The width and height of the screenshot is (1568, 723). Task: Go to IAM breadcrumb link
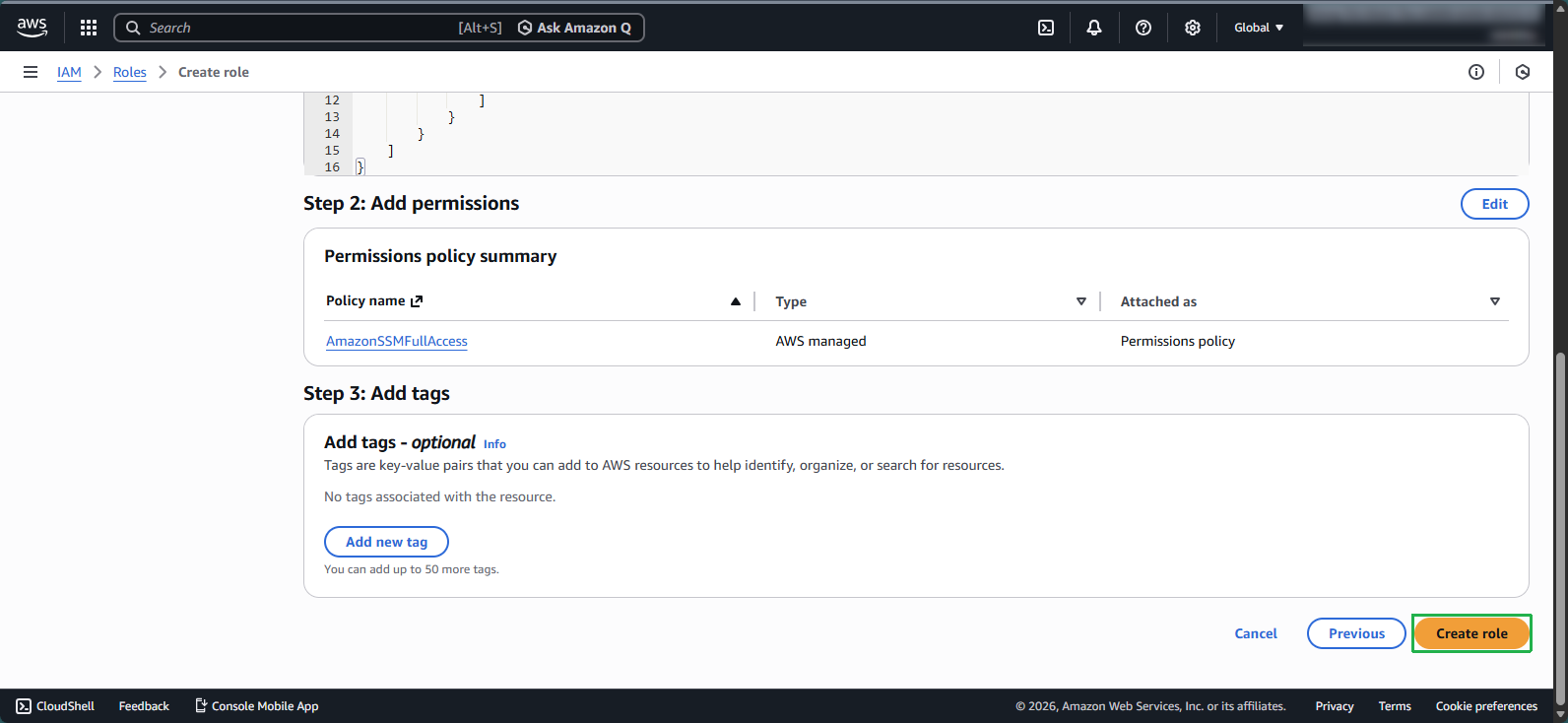[69, 72]
